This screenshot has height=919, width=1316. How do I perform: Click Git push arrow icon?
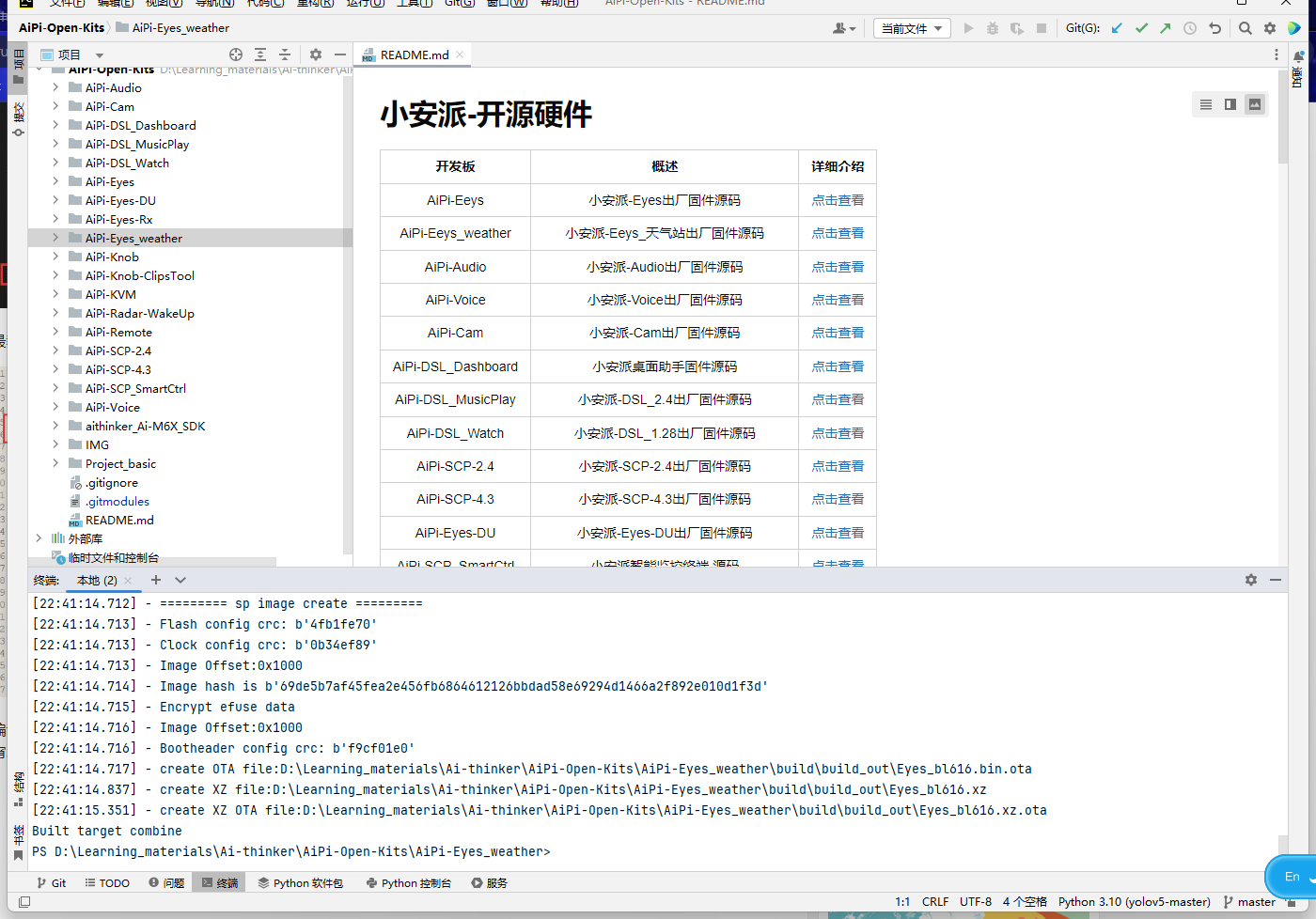pyautogui.click(x=1166, y=28)
